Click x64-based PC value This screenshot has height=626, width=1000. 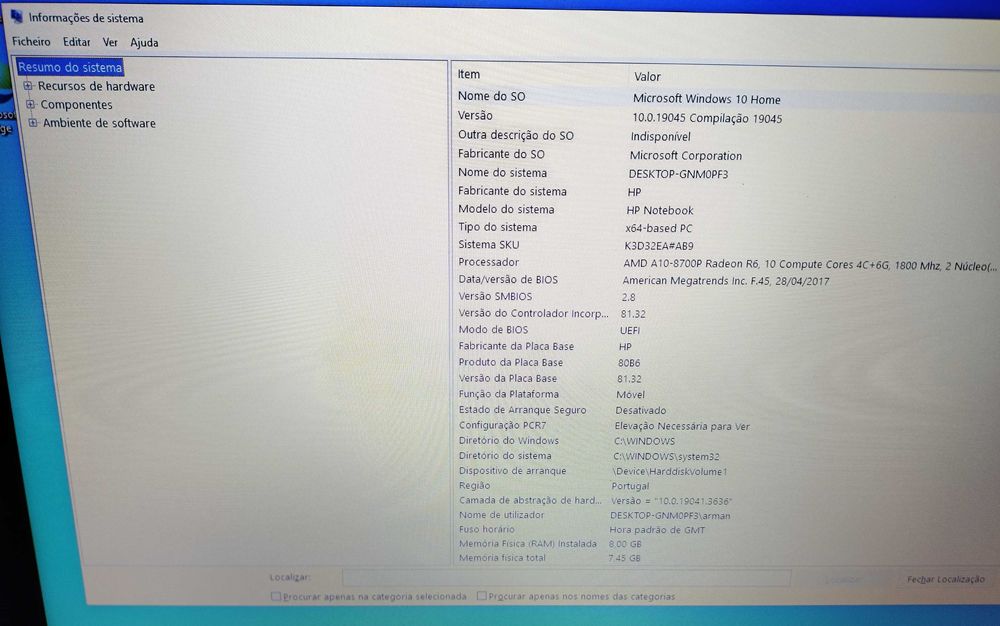point(658,228)
